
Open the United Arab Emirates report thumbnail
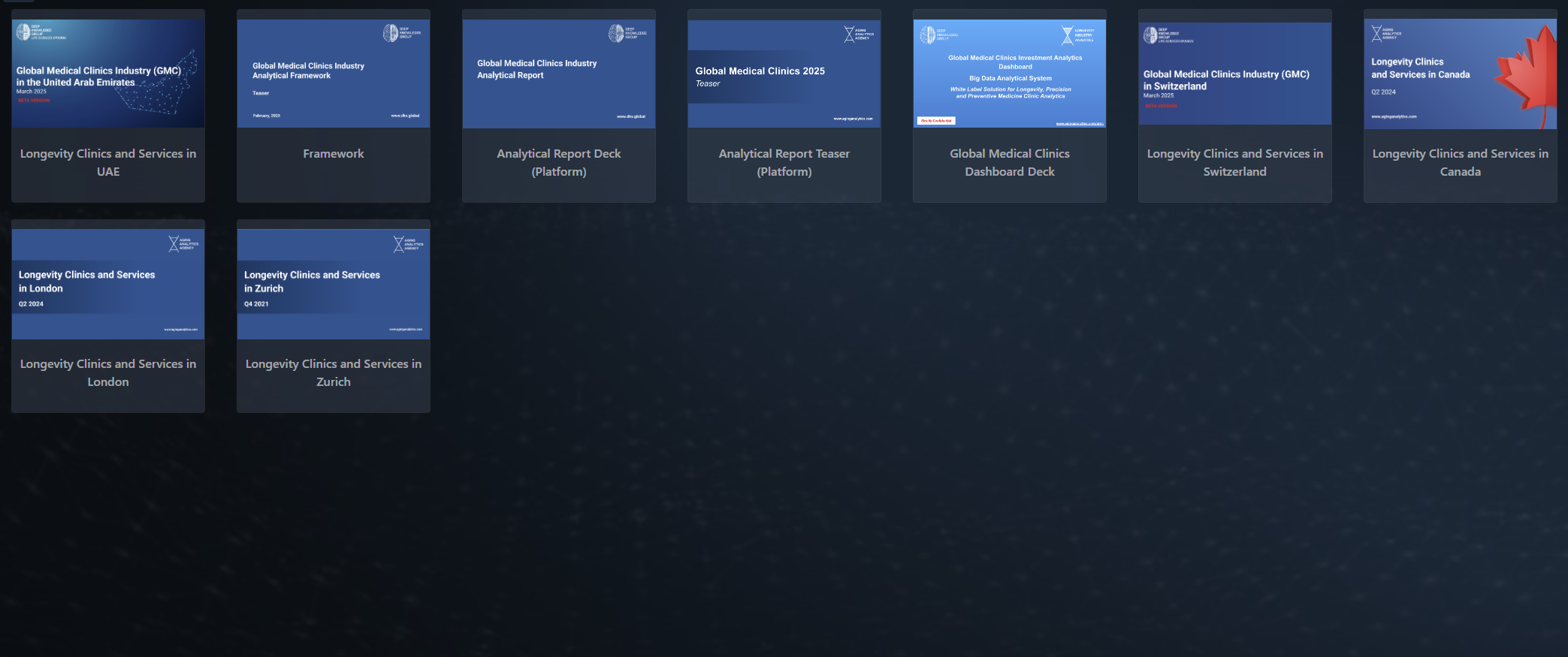108,74
